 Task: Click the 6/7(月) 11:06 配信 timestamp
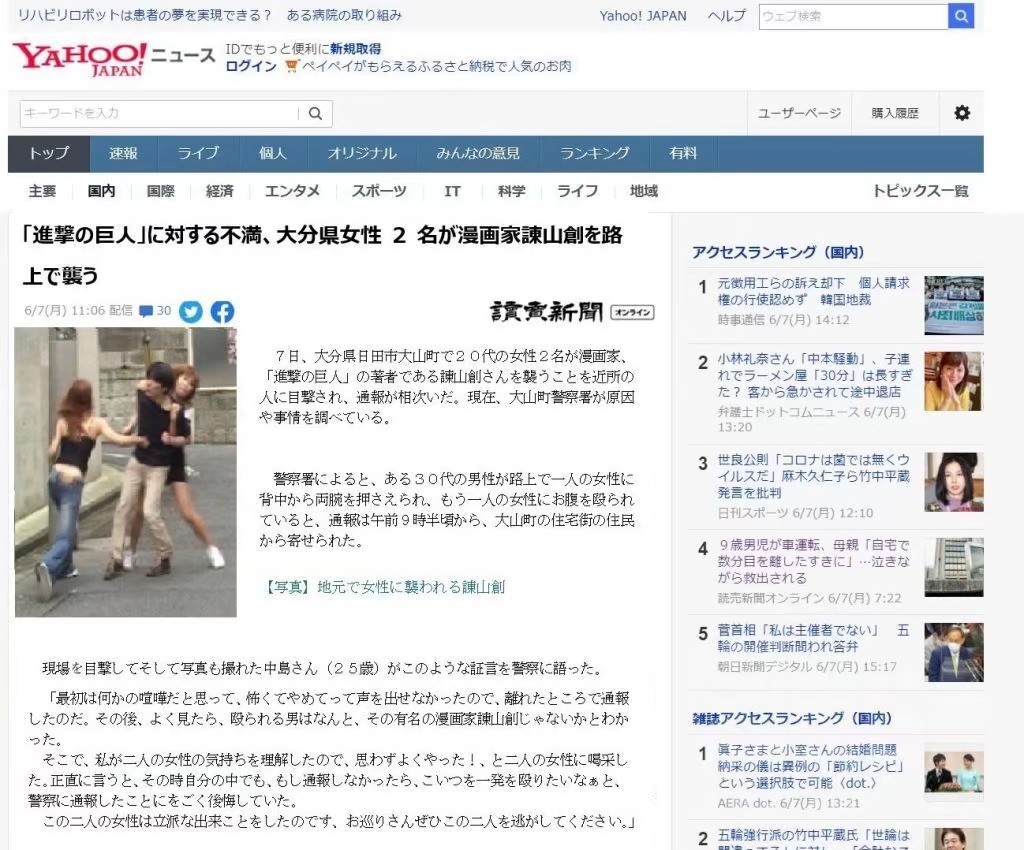click(78, 311)
